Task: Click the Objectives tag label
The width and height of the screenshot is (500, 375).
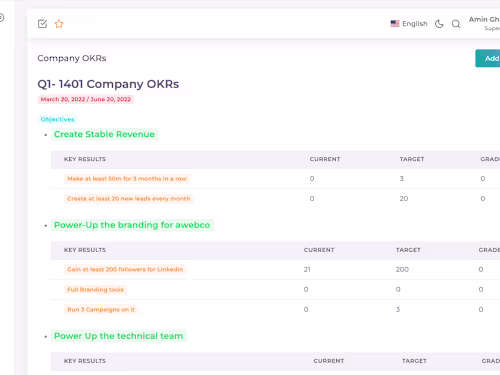Action: (x=57, y=119)
